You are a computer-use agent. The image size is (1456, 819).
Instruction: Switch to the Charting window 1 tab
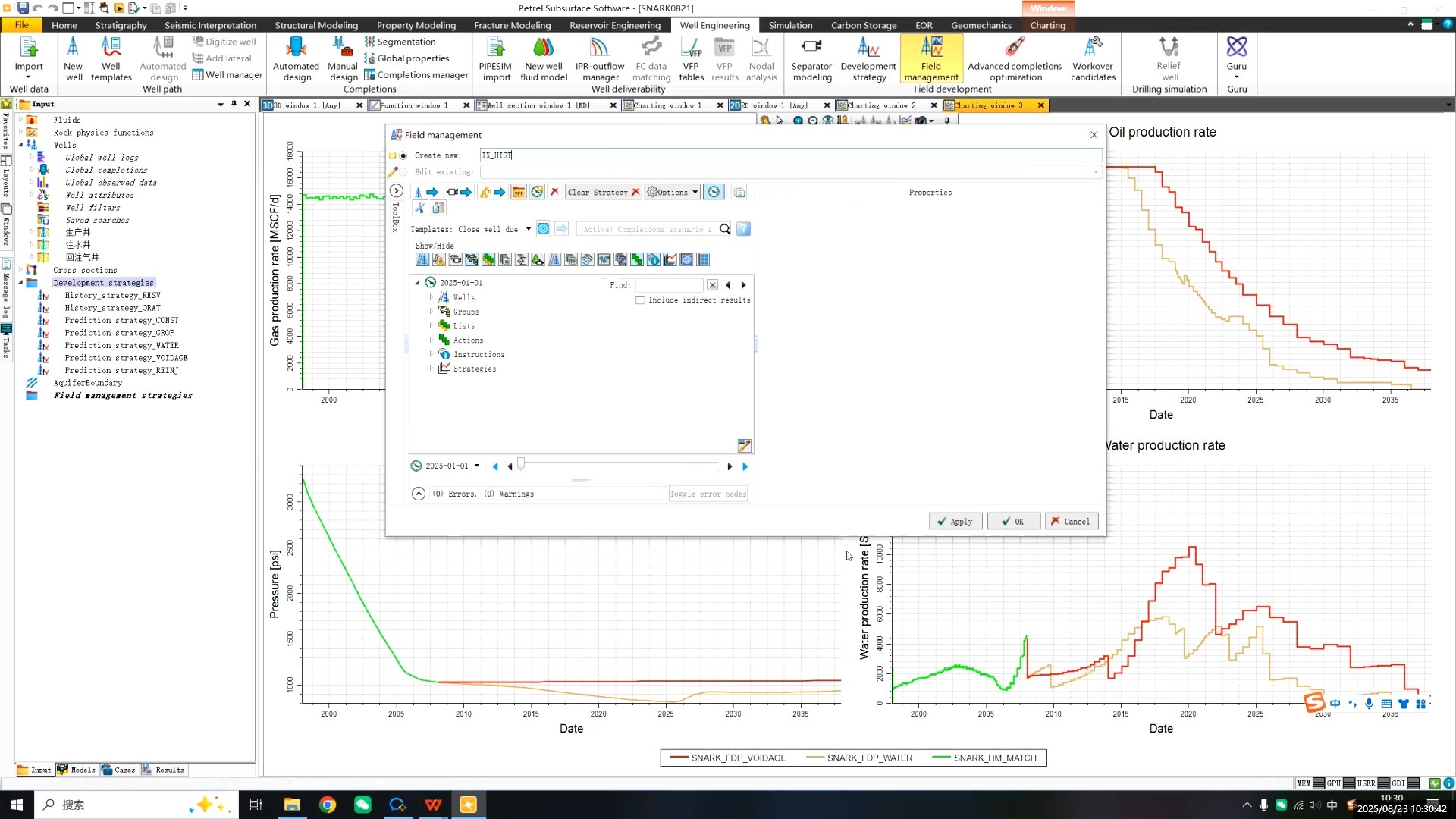(667, 105)
